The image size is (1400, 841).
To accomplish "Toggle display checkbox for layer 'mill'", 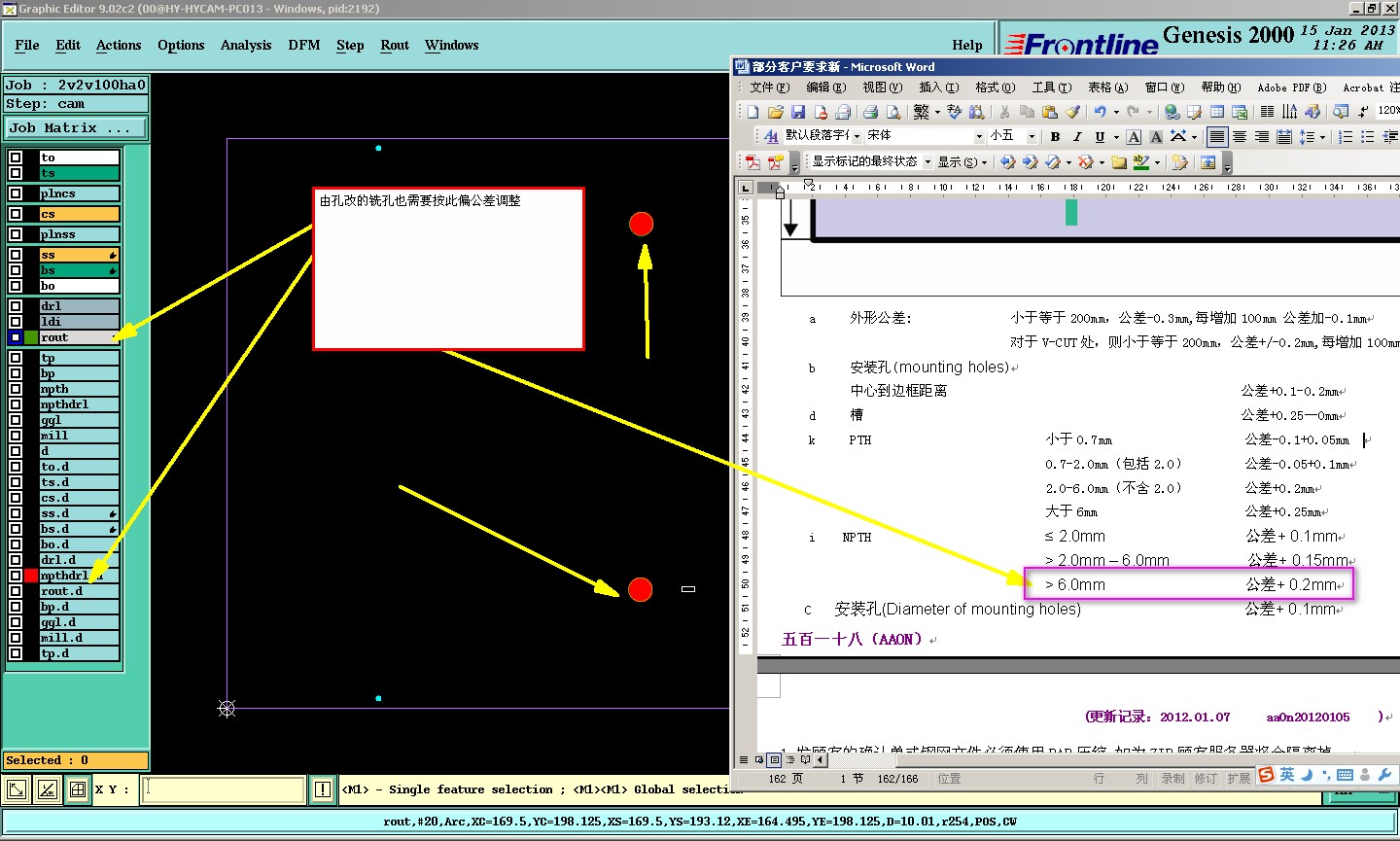I will coord(16,436).
